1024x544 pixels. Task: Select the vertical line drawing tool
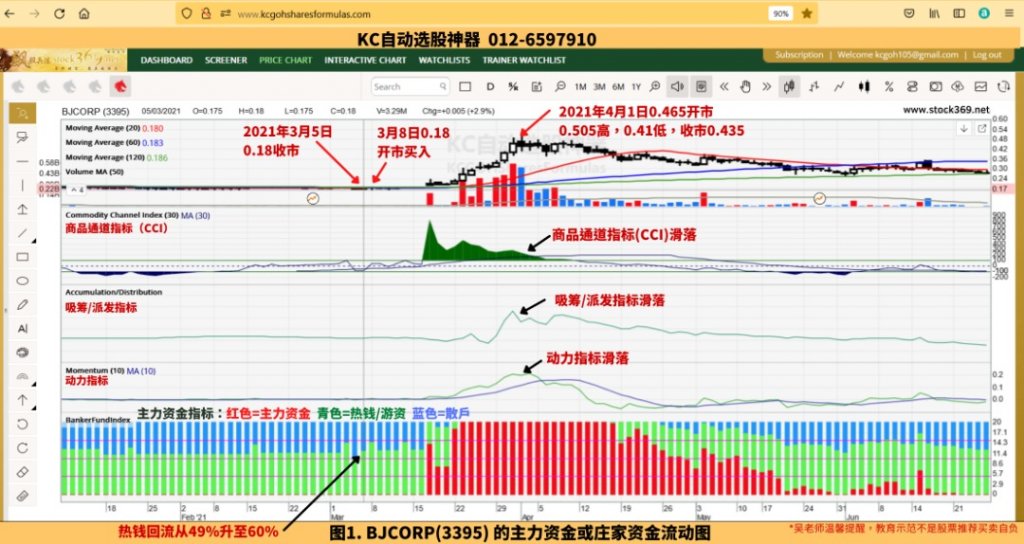[x=22, y=185]
